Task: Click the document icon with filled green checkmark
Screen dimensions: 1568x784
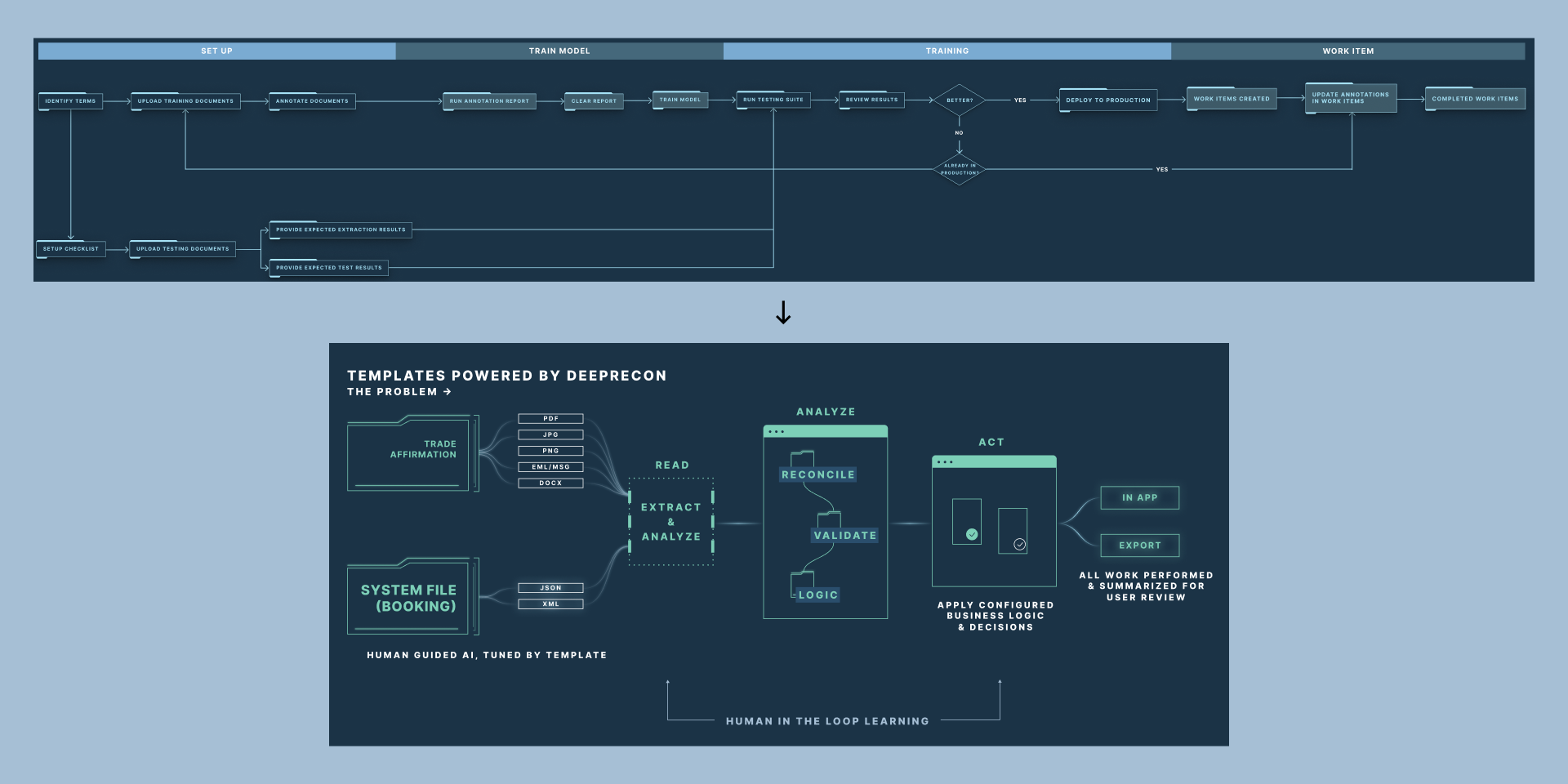Action: (x=967, y=522)
